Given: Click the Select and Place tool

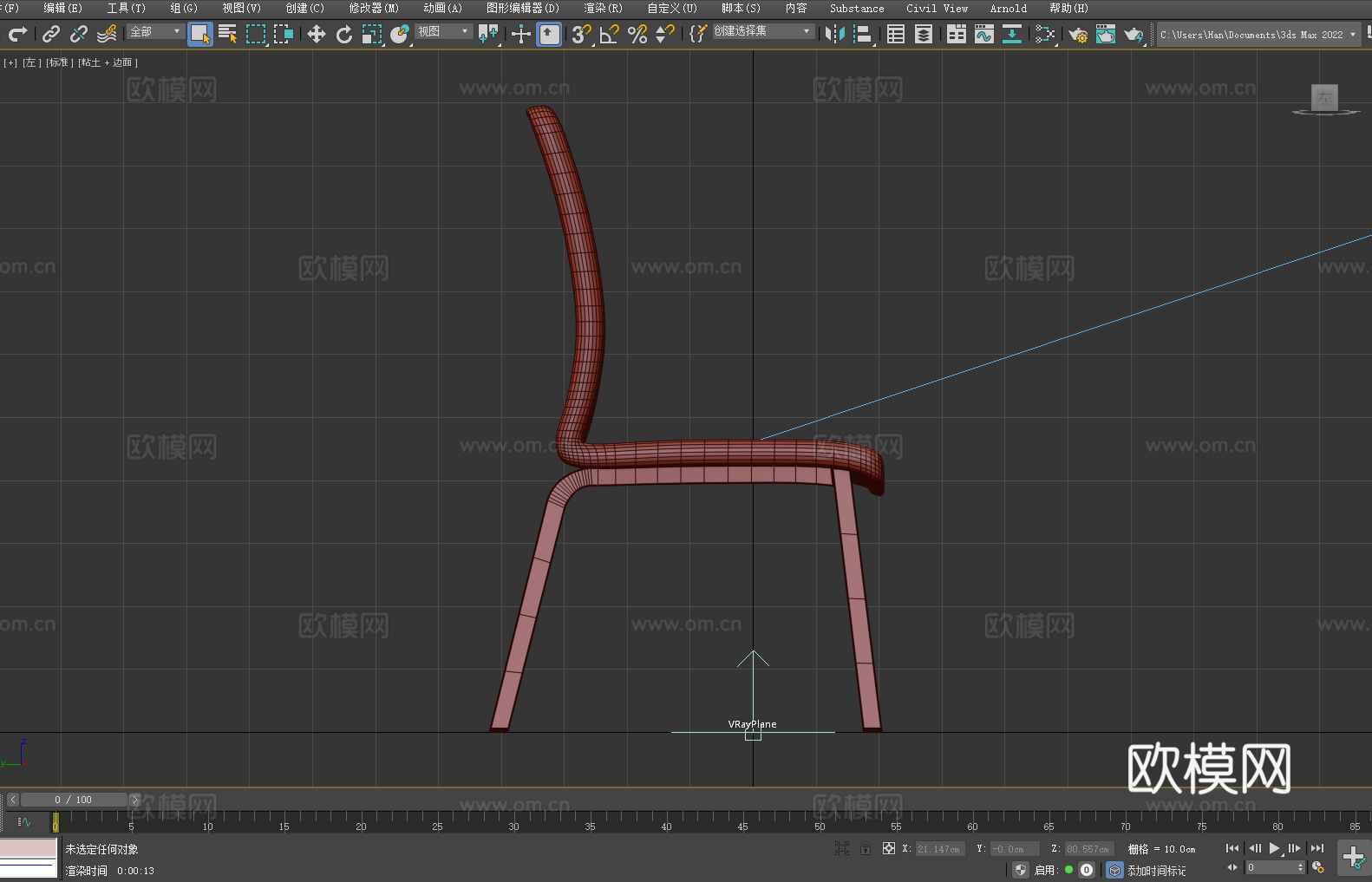Looking at the screenshot, I should 400,34.
